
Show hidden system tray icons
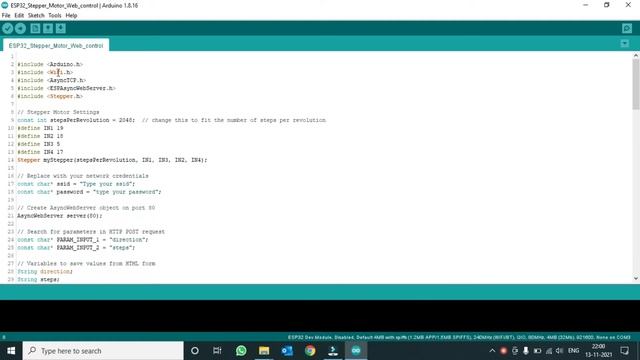[x=492, y=351]
